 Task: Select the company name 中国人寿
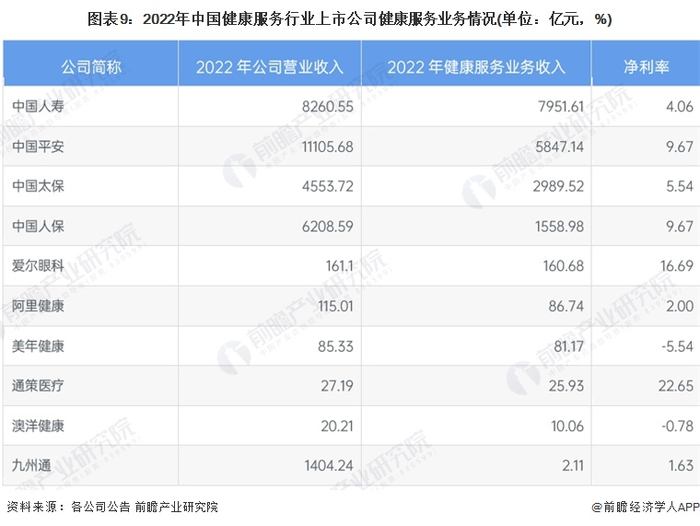pos(38,106)
